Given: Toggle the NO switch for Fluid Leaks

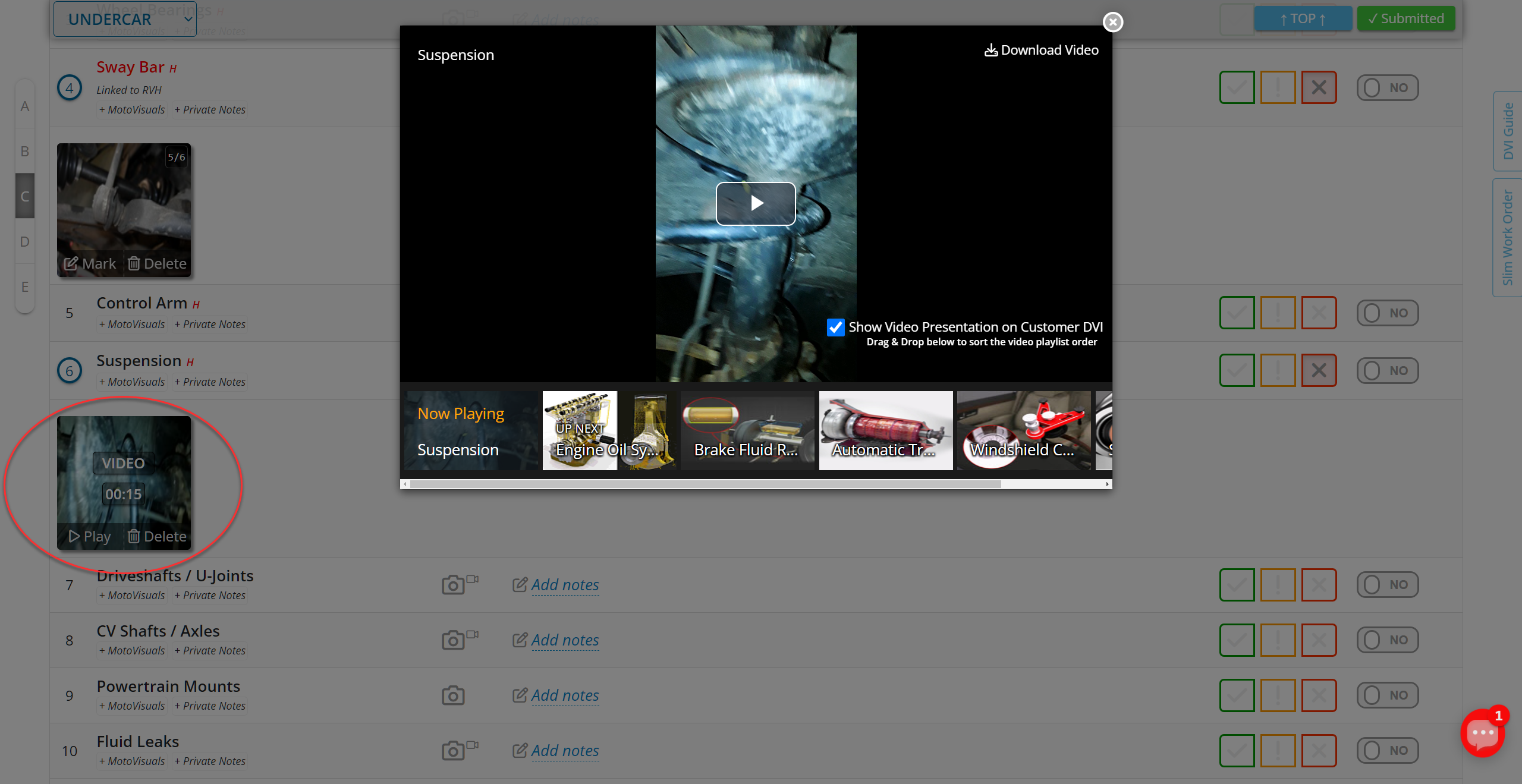Looking at the screenshot, I should [x=1387, y=751].
